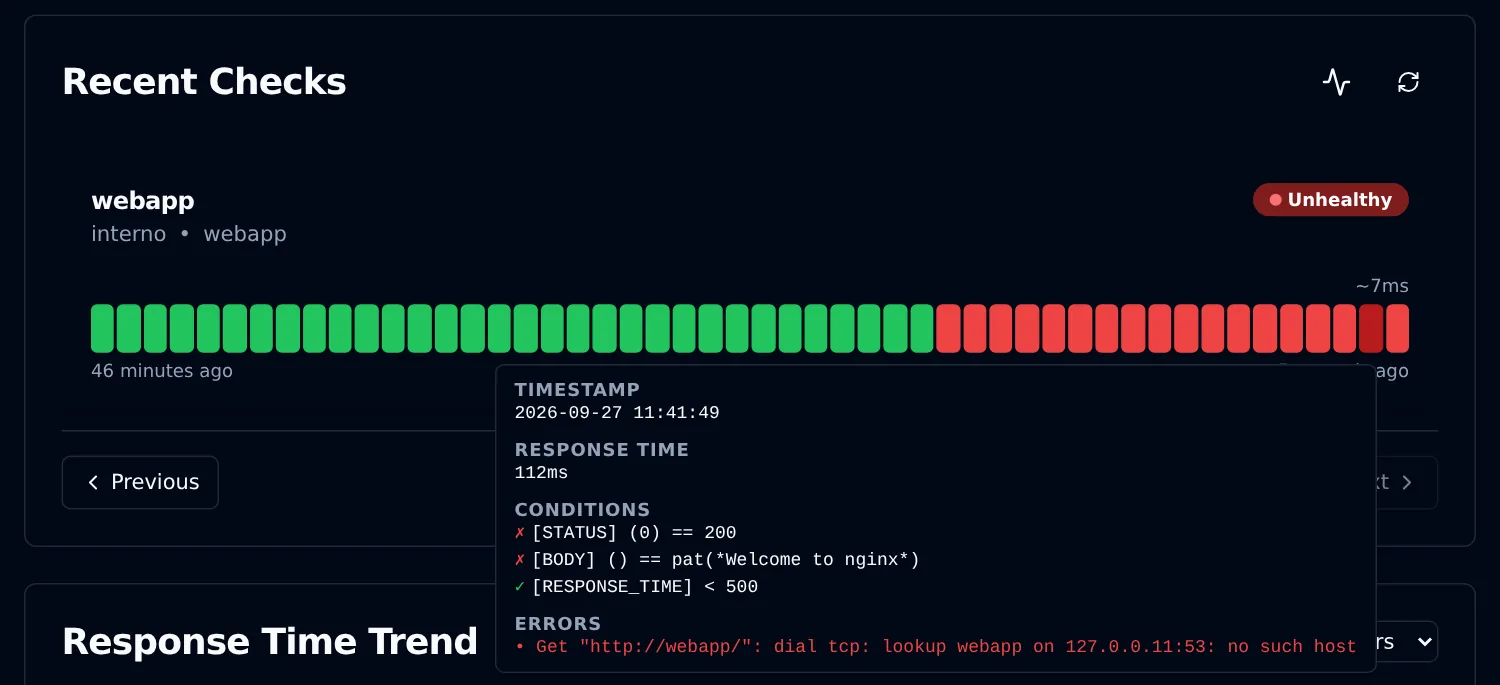The width and height of the screenshot is (1500, 685).
Task: Open the Response Time Trend range dropdown
Action: (x=1407, y=642)
